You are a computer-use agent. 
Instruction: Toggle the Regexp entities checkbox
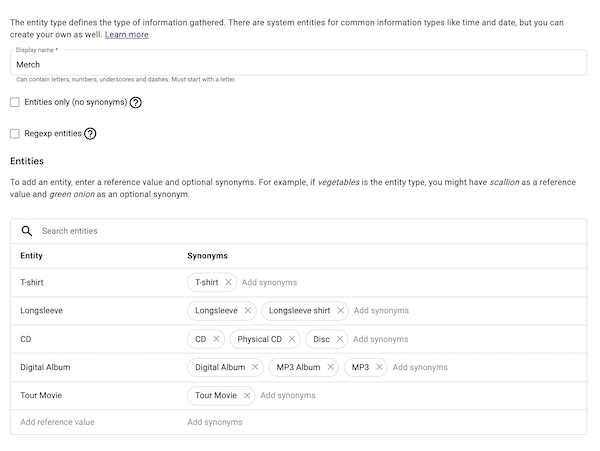[x=15, y=133]
